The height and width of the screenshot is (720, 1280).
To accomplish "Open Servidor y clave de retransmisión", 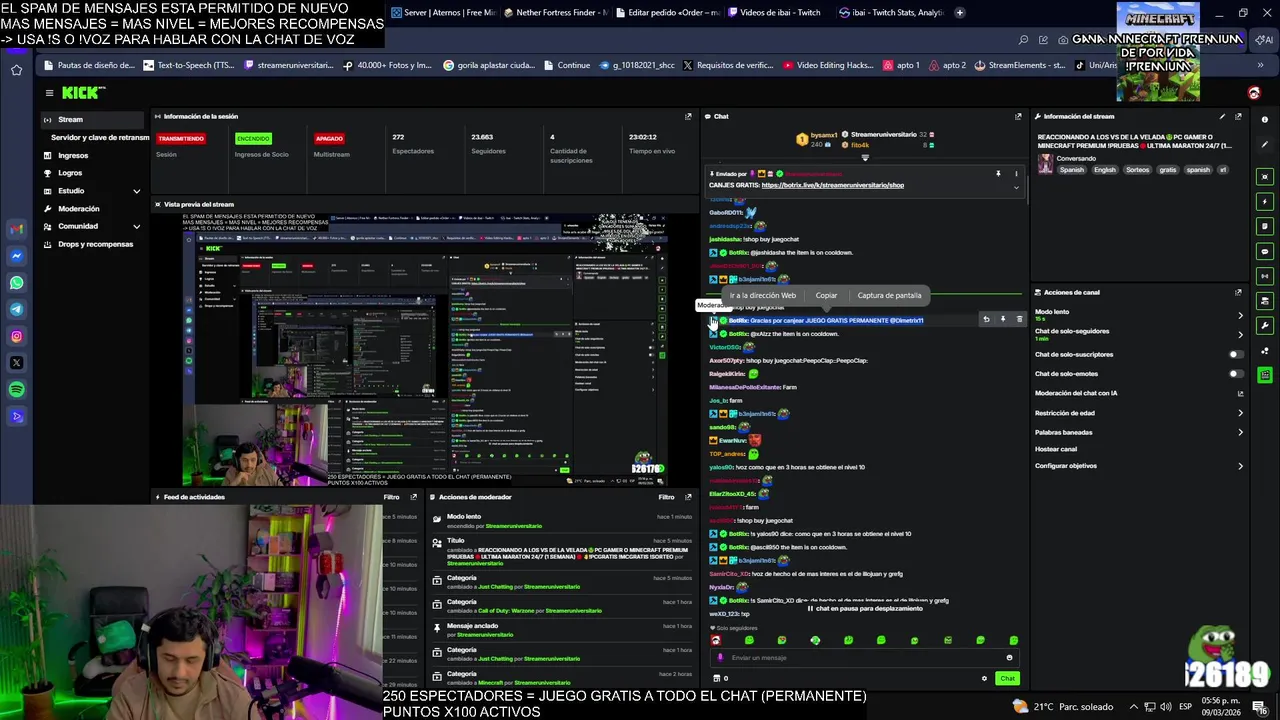I will (x=100, y=137).
